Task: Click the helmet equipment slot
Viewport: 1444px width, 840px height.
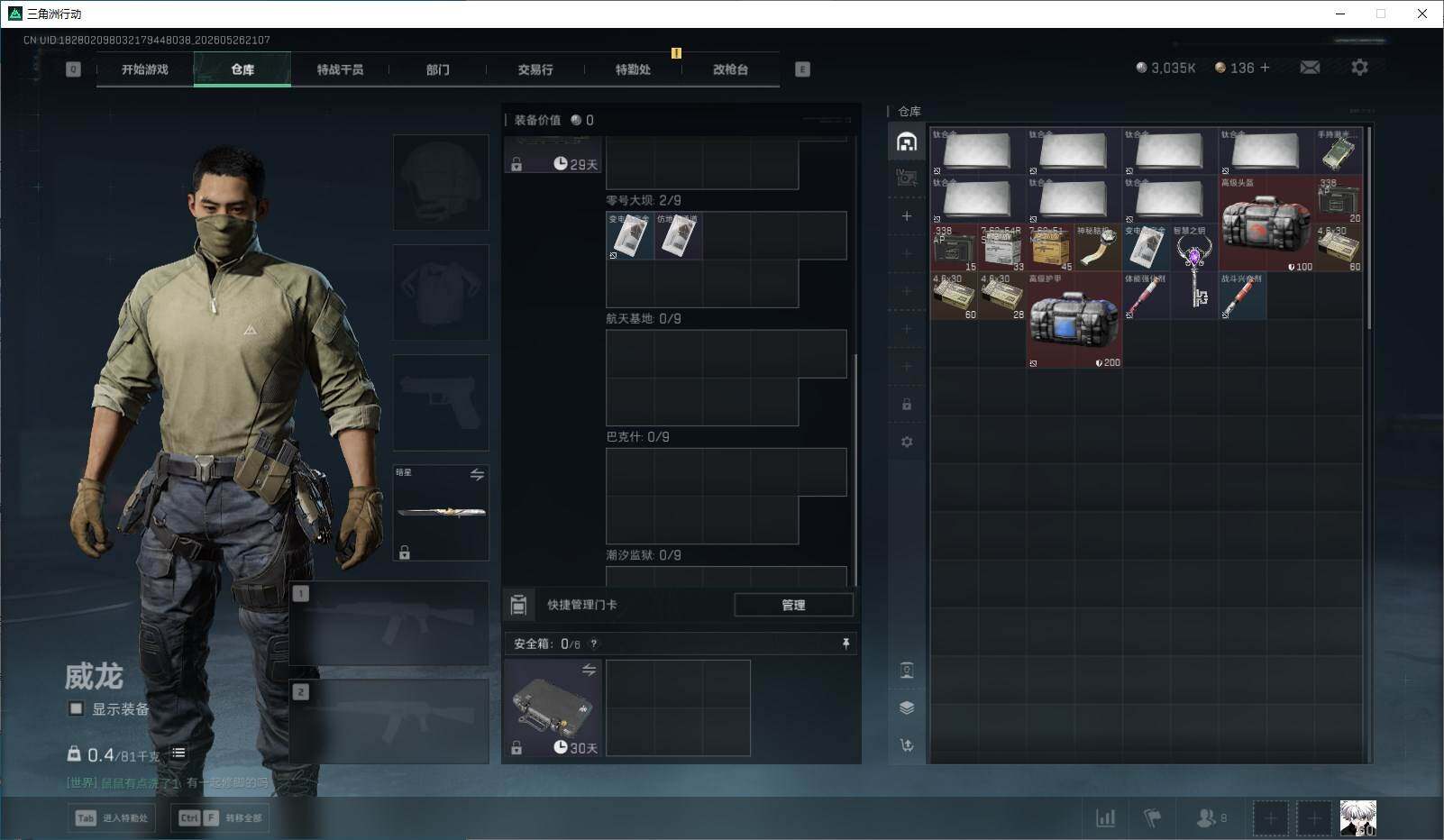Action: pyautogui.click(x=441, y=182)
